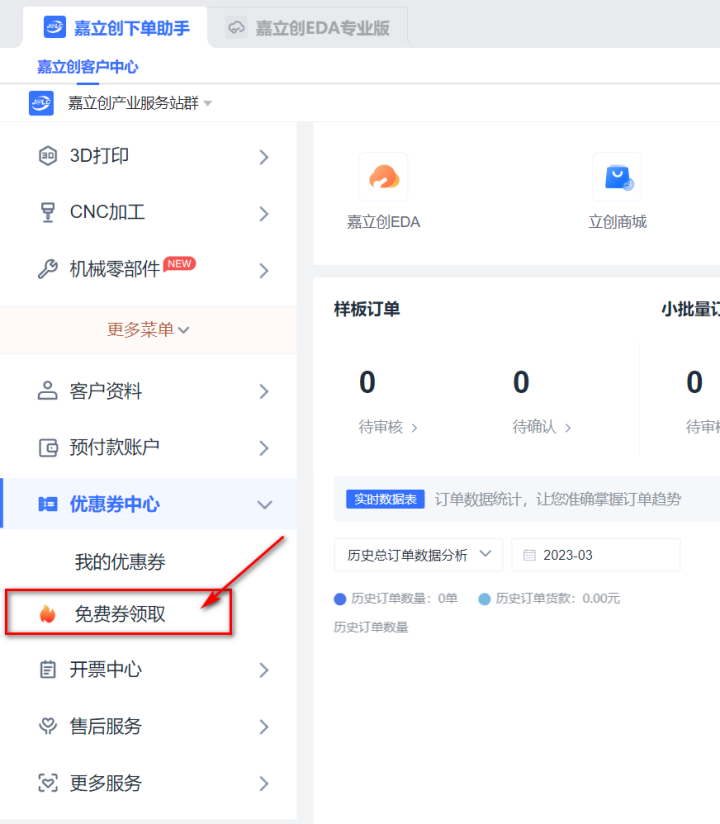The image size is (720, 824).
Task: Expand 更多菜单 to show more menus
Action: [x=148, y=330]
